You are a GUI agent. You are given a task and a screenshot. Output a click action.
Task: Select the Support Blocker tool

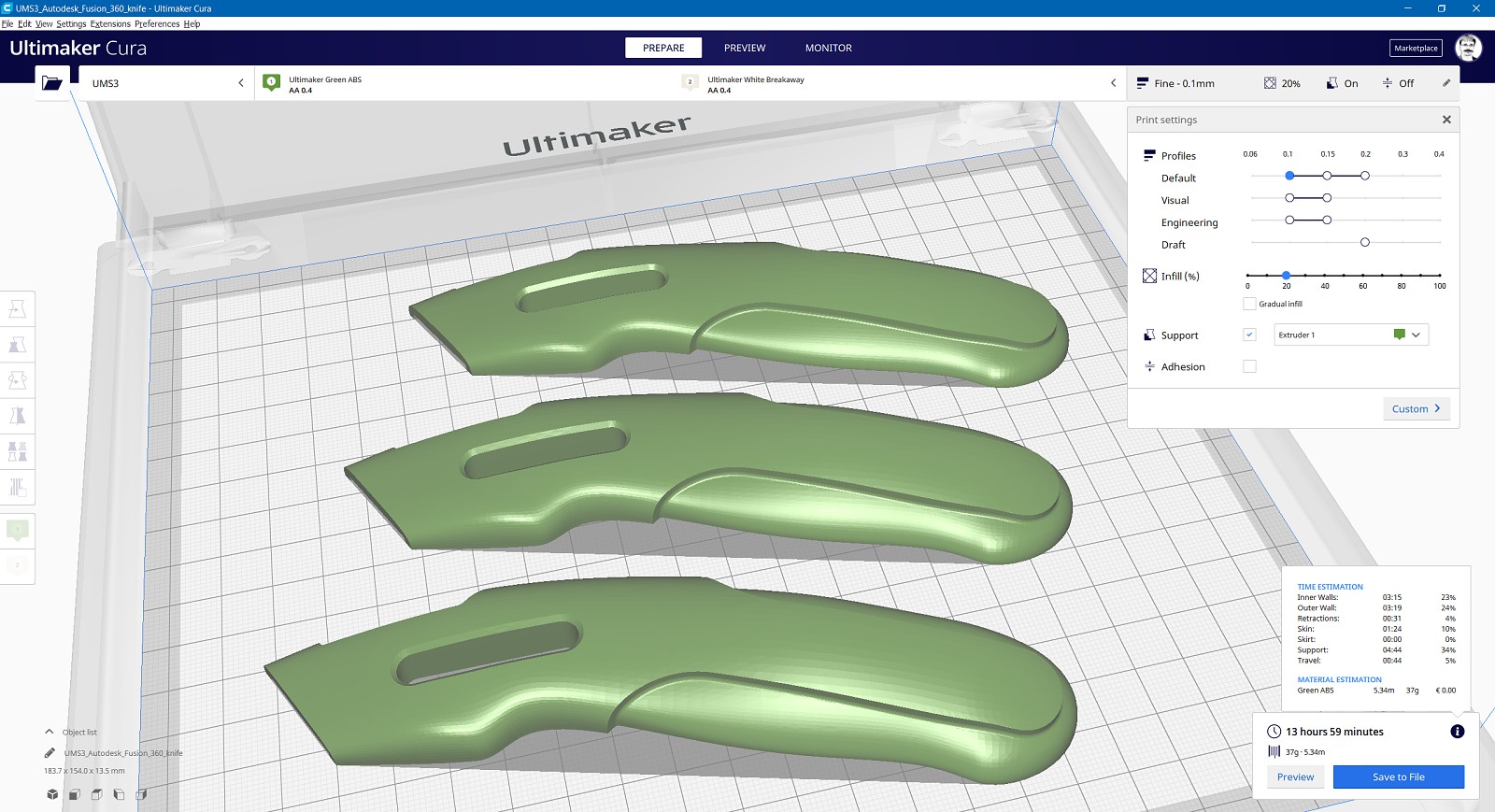point(17,487)
